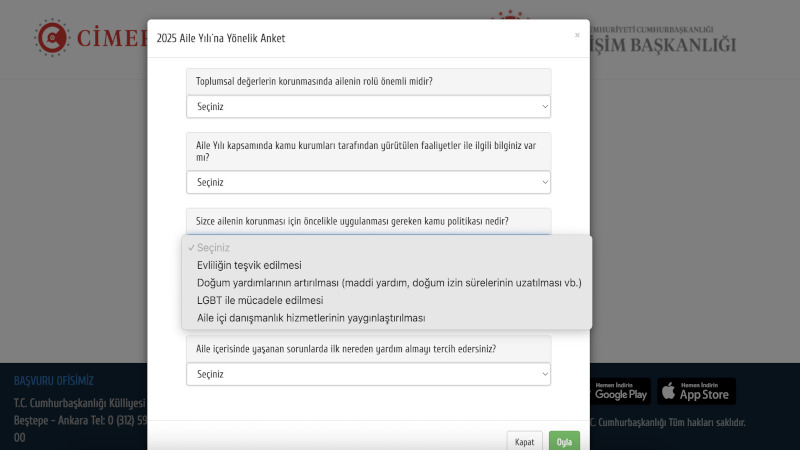Open the dropdown under 'Aile içerisinde yaşanan sorunlarda' question
Image resolution: width=800 pixels, height=450 pixels.
coord(368,374)
